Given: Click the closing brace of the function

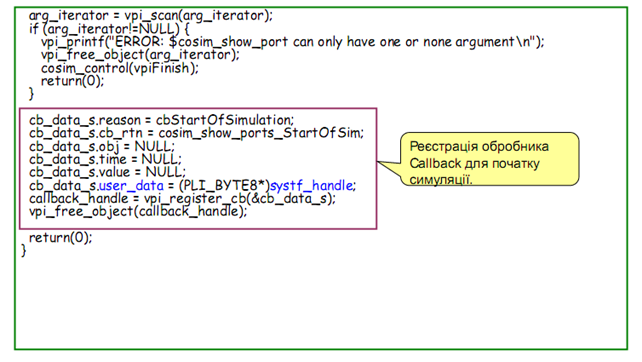Looking at the screenshot, I should [24, 250].
